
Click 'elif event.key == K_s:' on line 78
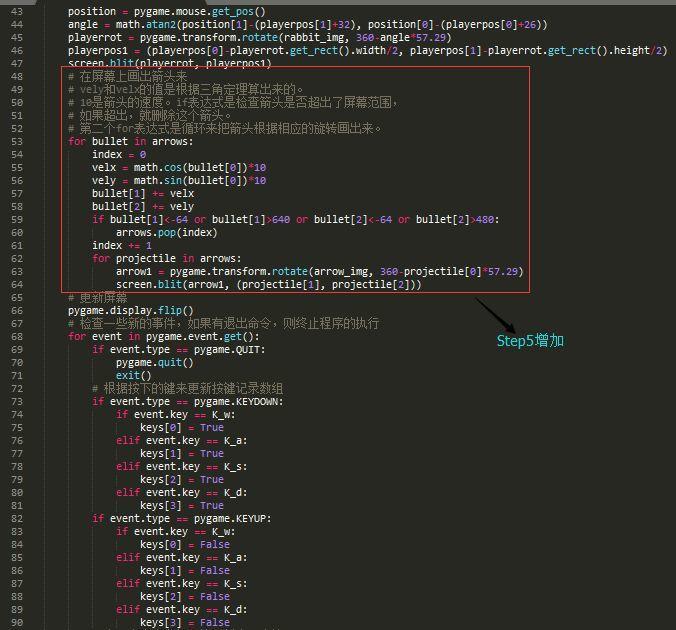[182, 467]
